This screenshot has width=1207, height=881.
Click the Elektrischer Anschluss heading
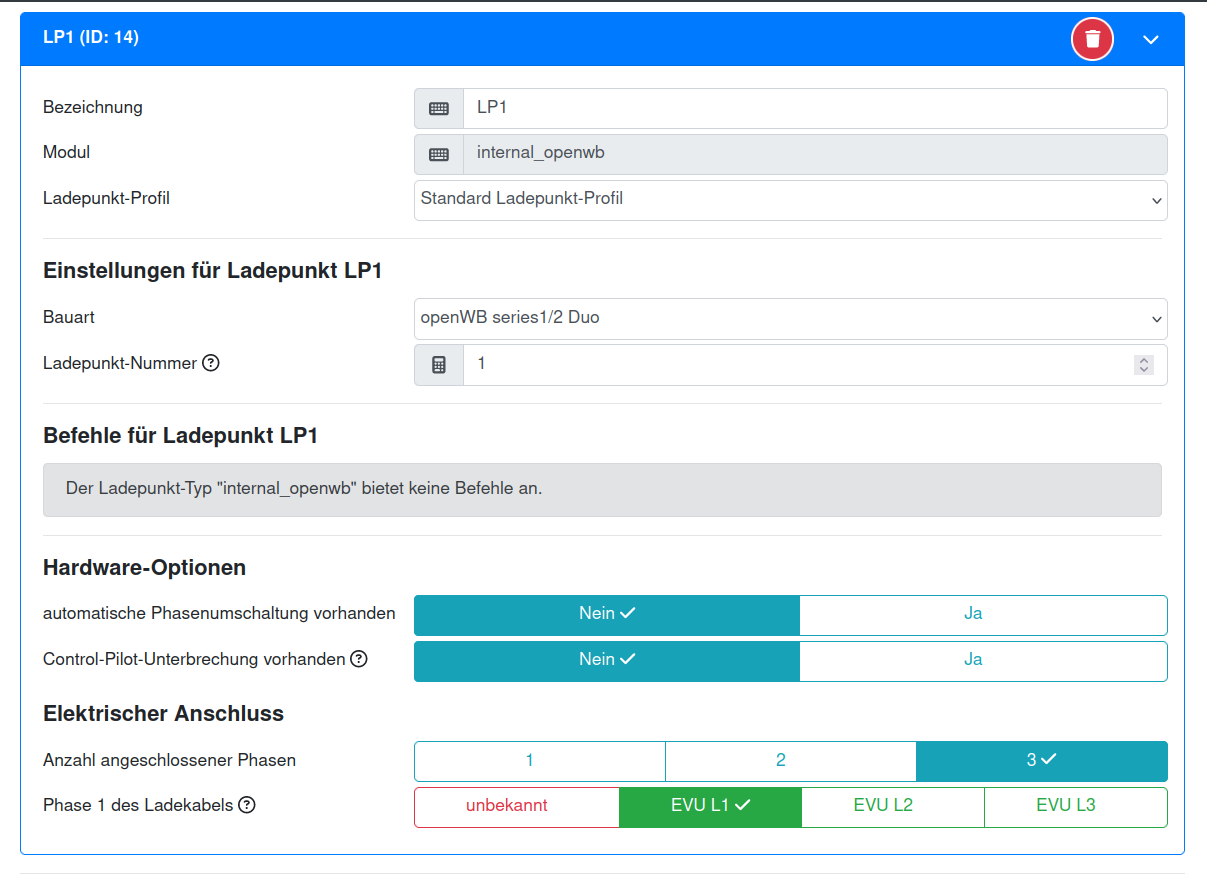coord(163,714)
